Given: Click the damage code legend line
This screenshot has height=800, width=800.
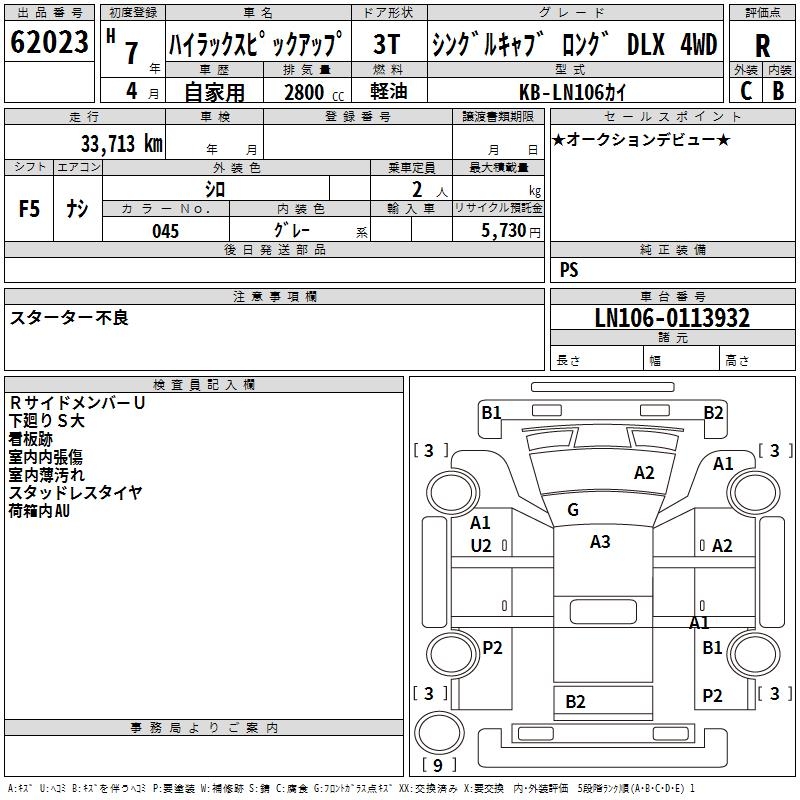Looking at the screenshot, I should point(351,788).
